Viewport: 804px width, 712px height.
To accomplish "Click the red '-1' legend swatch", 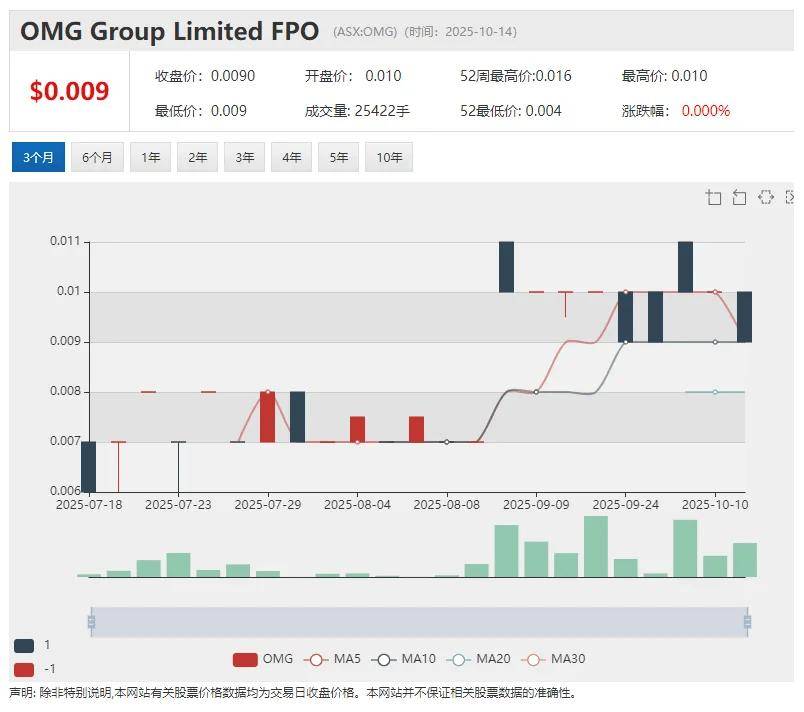I will (24, 669).
